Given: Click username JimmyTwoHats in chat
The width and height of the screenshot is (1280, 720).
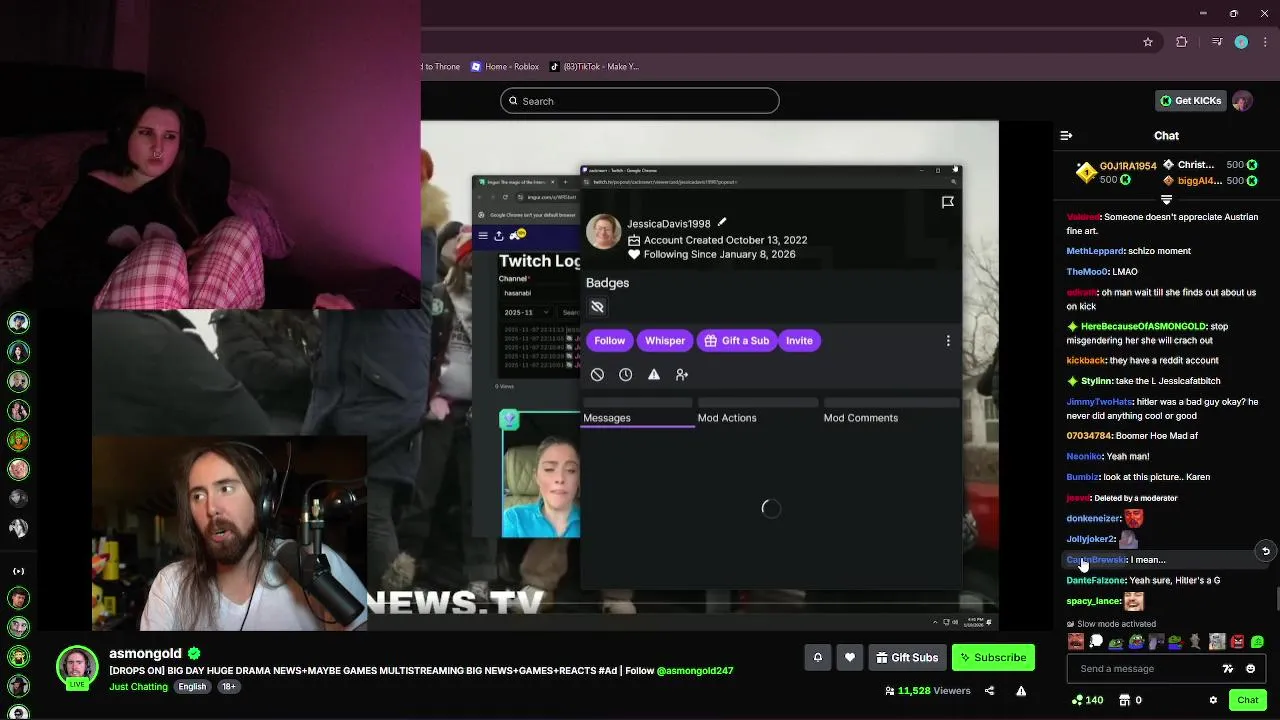Looking at the screenshot, I should pyautogui.click(x=1099, y=402).
